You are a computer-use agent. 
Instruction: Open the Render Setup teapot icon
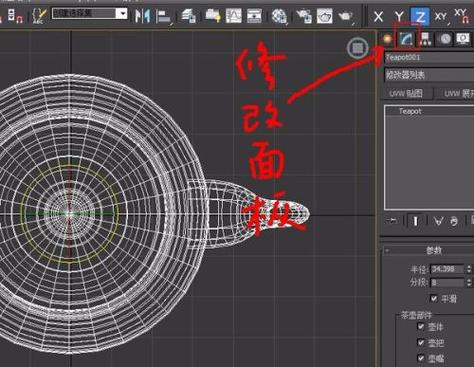[x=304, y=16]
